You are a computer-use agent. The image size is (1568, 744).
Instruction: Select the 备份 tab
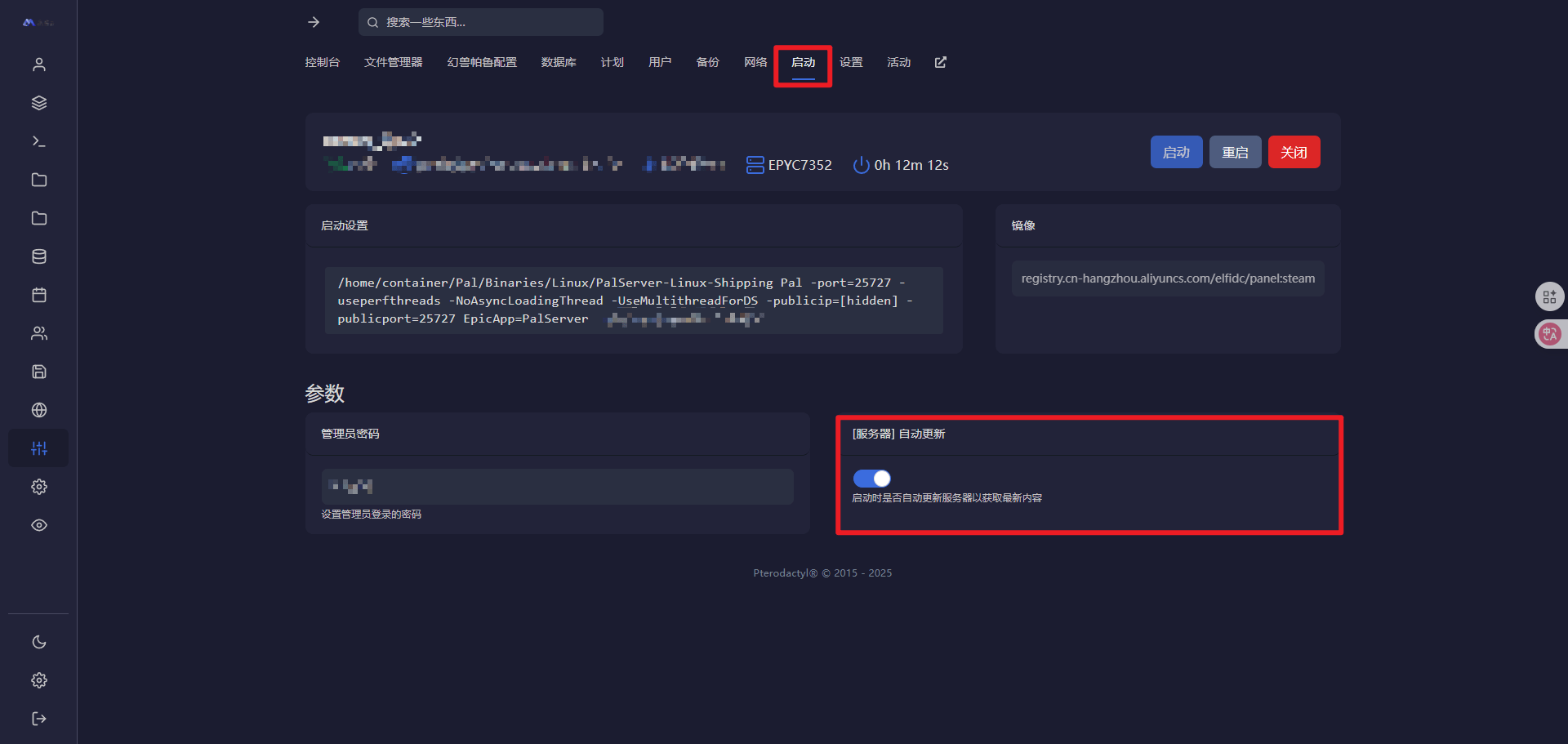point(707,62)
